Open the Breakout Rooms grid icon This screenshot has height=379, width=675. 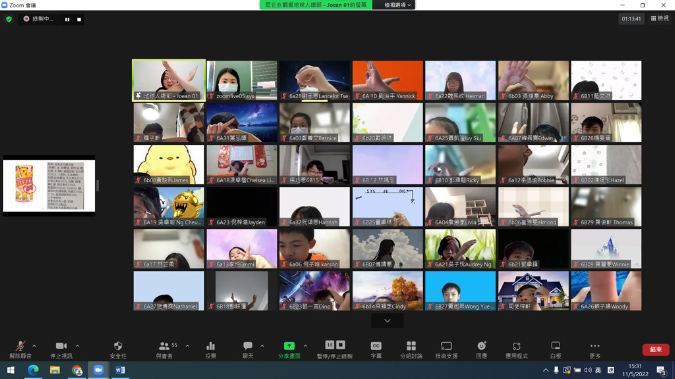coord(411,349)
